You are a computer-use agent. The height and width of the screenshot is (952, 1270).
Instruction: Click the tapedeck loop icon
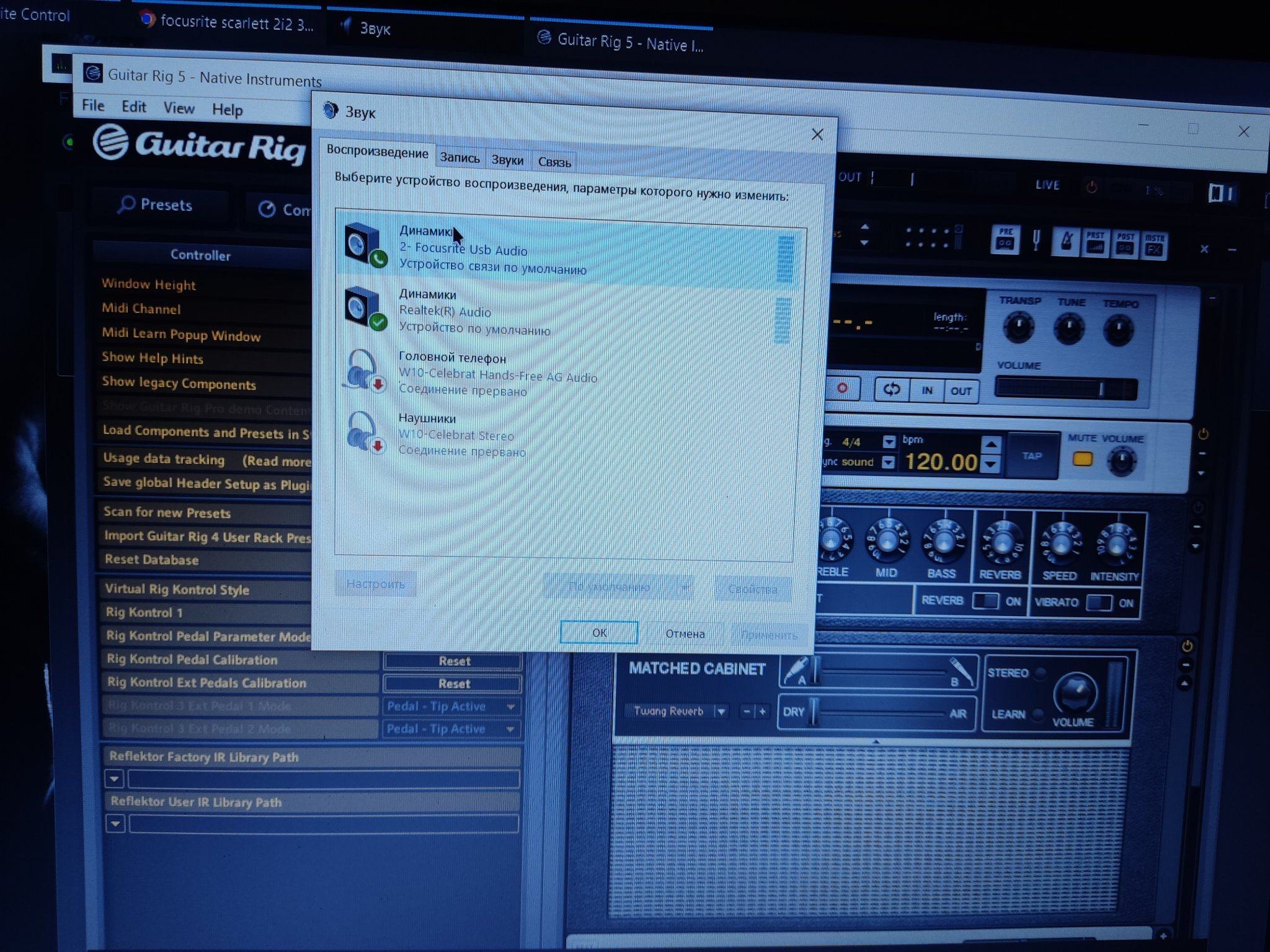[892, 389]
